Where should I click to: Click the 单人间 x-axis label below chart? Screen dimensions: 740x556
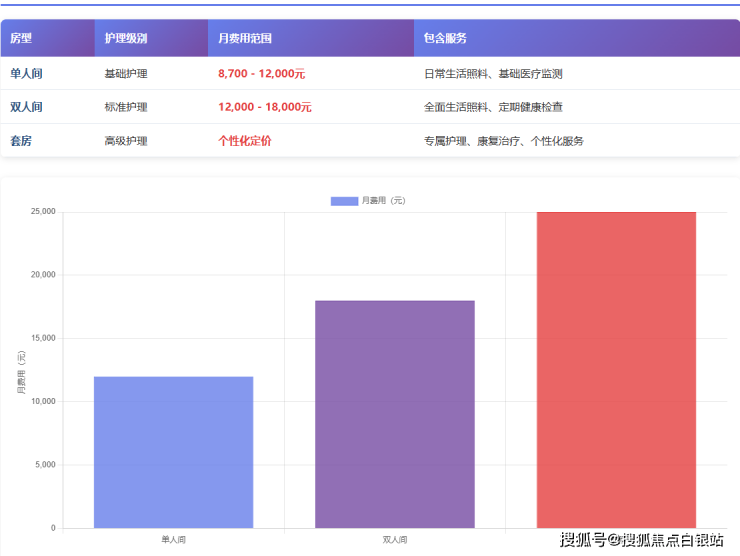[173, 540]
